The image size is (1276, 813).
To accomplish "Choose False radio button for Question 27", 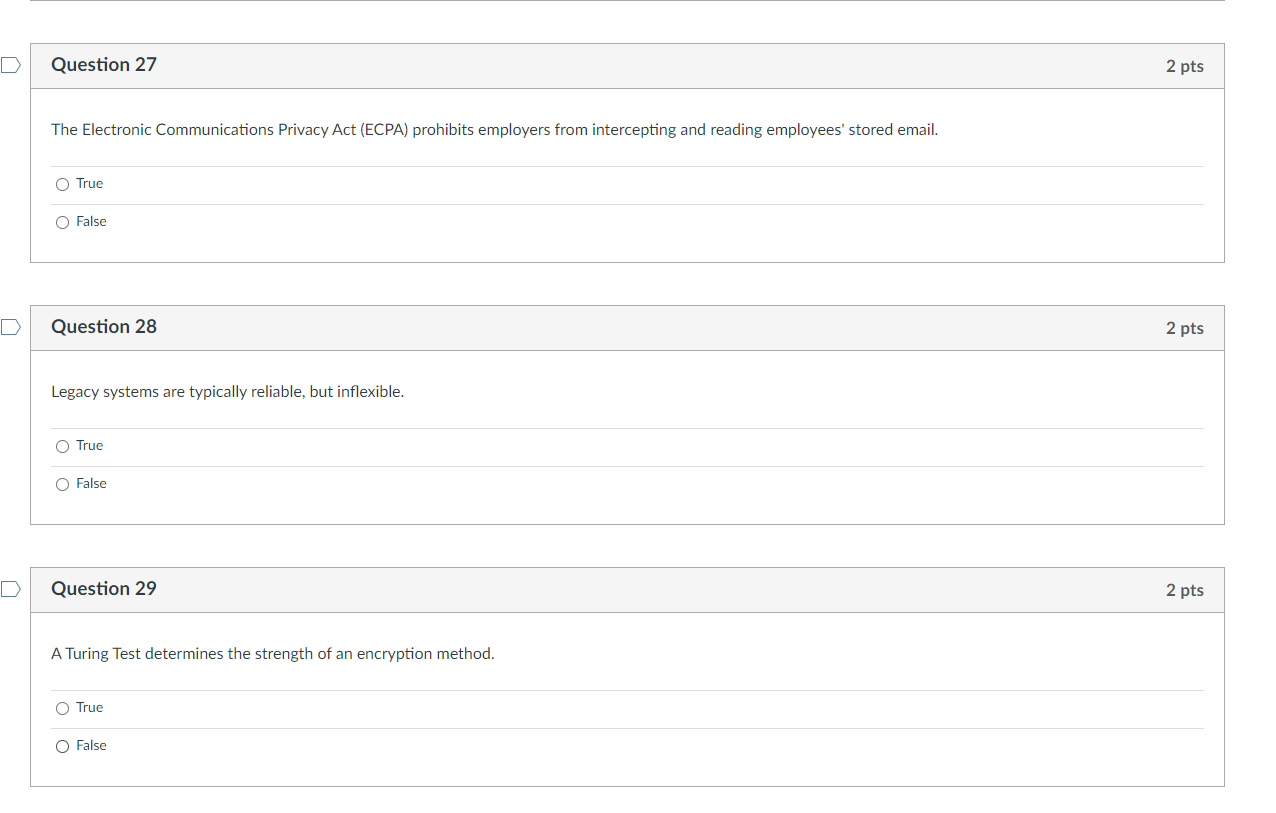I will (63, 222).
